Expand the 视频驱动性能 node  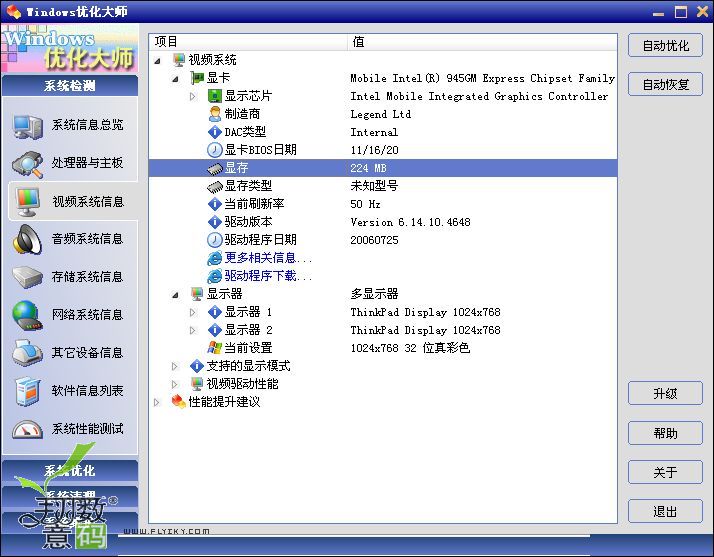click(174, 384)
